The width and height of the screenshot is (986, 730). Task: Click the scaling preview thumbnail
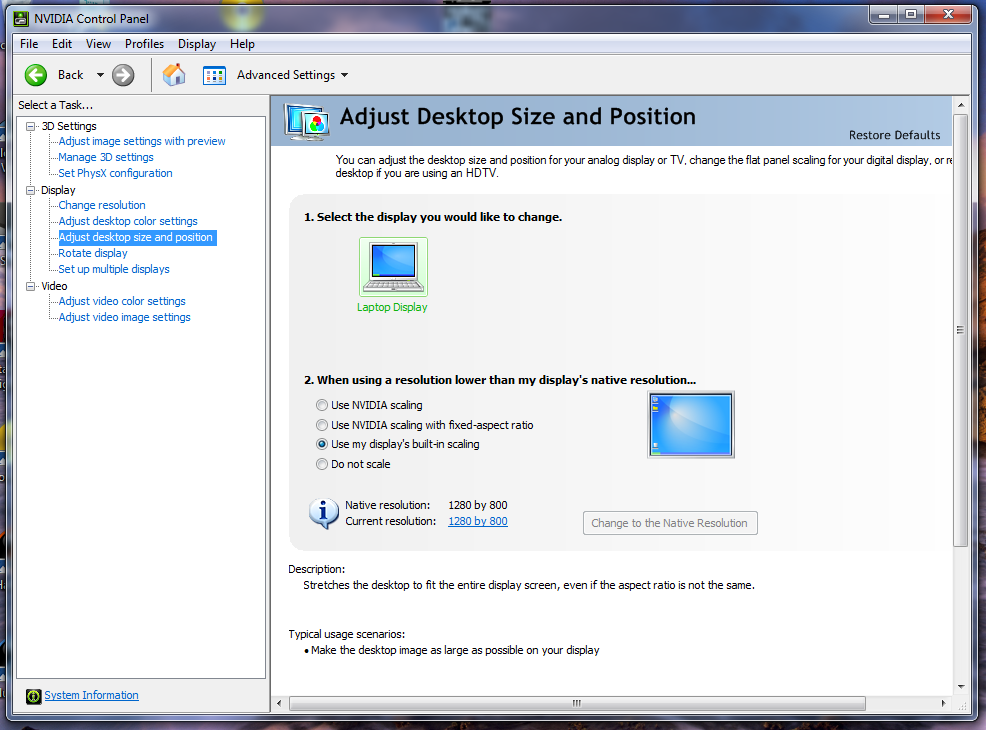(691, 424)
